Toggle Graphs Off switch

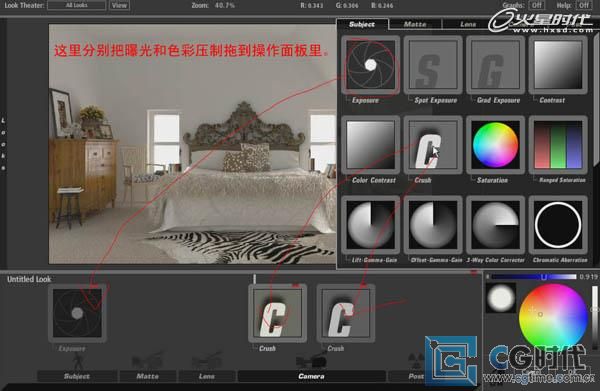(x=536, y=5)
